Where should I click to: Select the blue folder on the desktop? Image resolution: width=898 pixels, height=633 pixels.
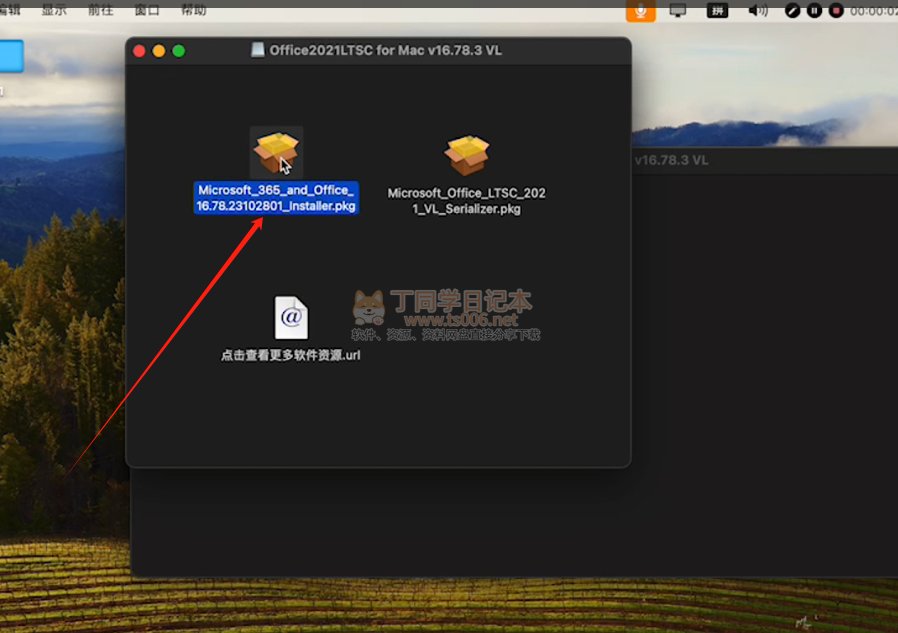tap(11, 56)
